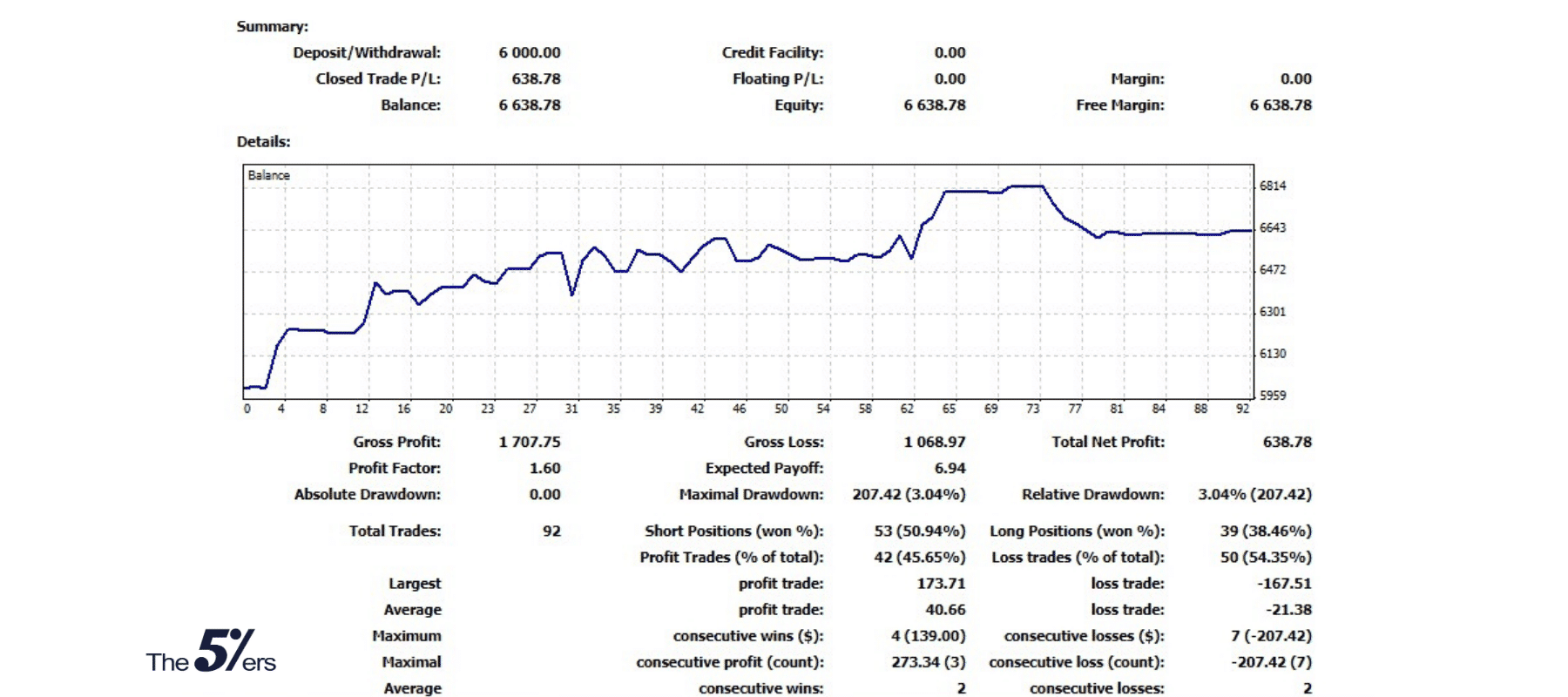This screenshot has height=697, width=1568.
Task: Click the Expected Payoff value 6.94
Action: click(950, 468)
